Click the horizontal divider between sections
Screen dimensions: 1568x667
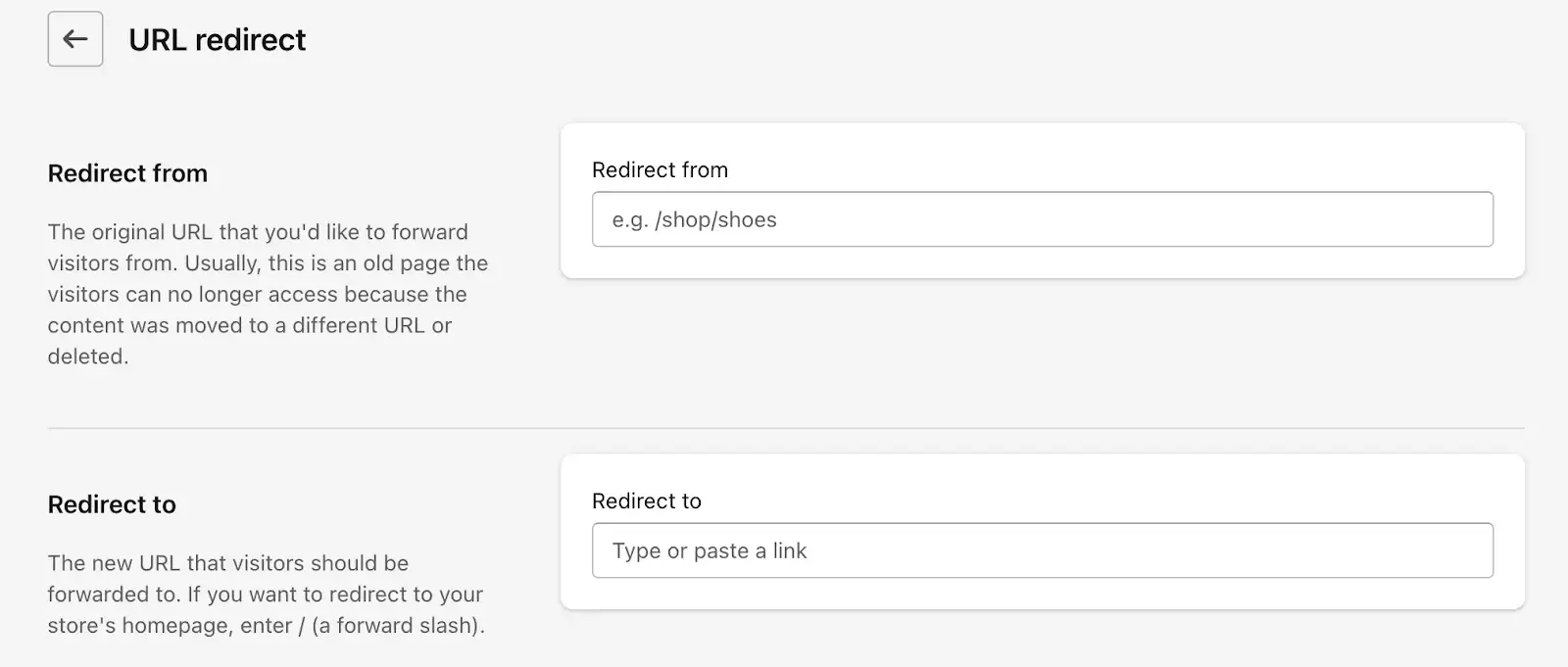point(784,428)
